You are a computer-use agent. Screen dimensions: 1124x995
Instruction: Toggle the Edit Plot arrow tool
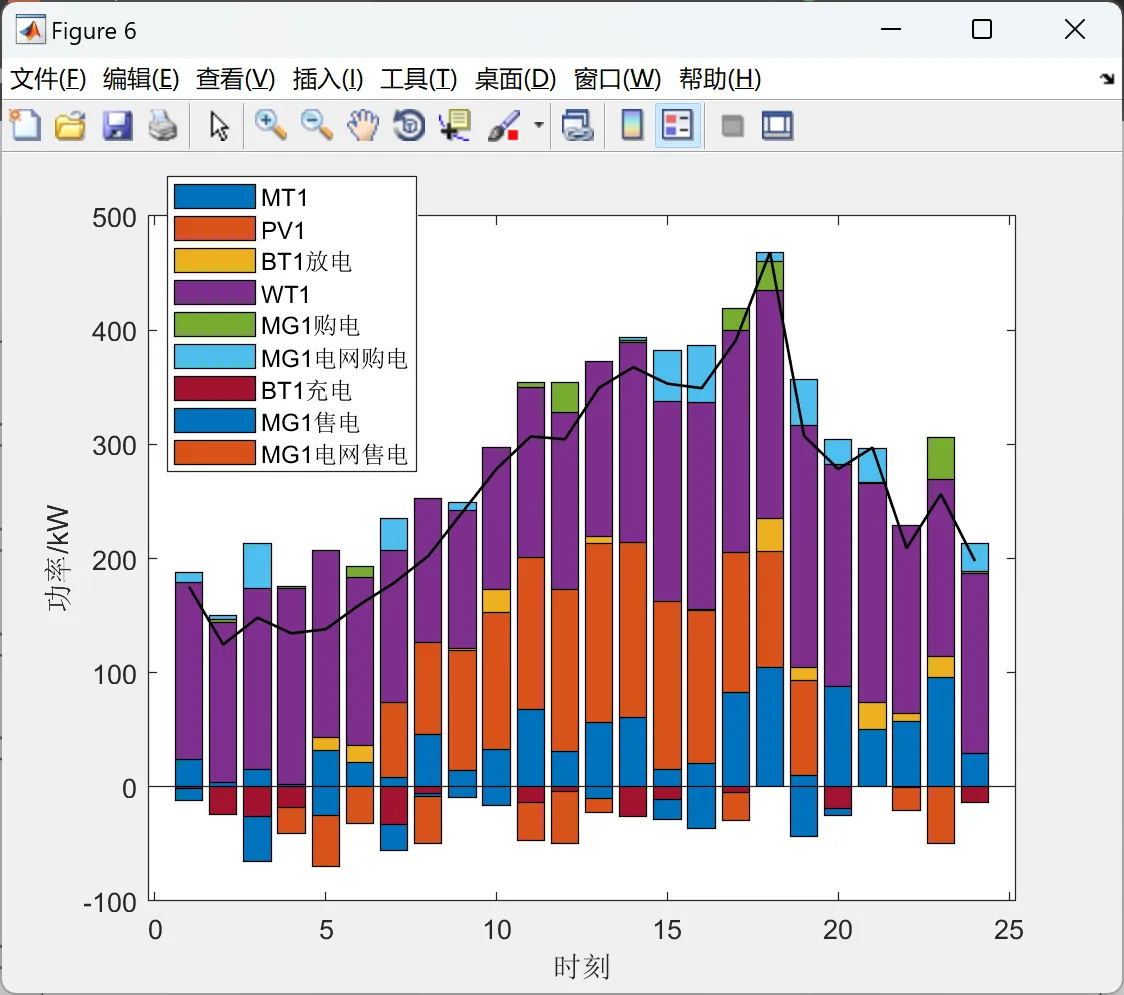(x=219, y=125)
